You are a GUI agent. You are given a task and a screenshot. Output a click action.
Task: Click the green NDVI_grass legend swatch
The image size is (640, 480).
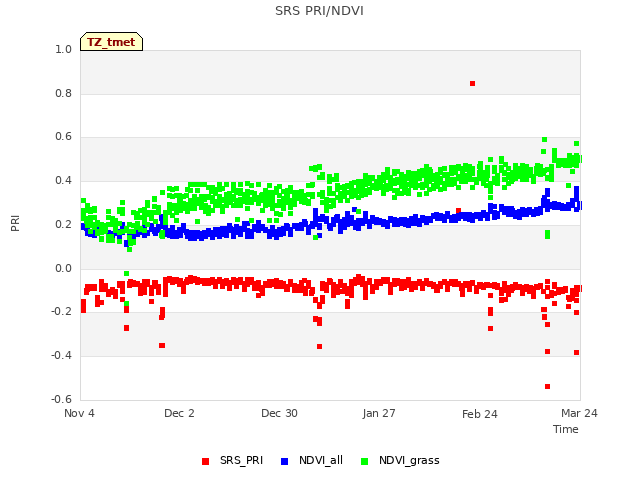(x=364, y=461)
